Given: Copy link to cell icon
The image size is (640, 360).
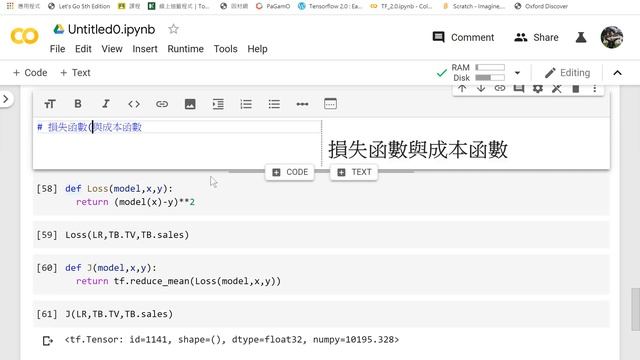Looking at the screenshot, I should tap(500, 88).
